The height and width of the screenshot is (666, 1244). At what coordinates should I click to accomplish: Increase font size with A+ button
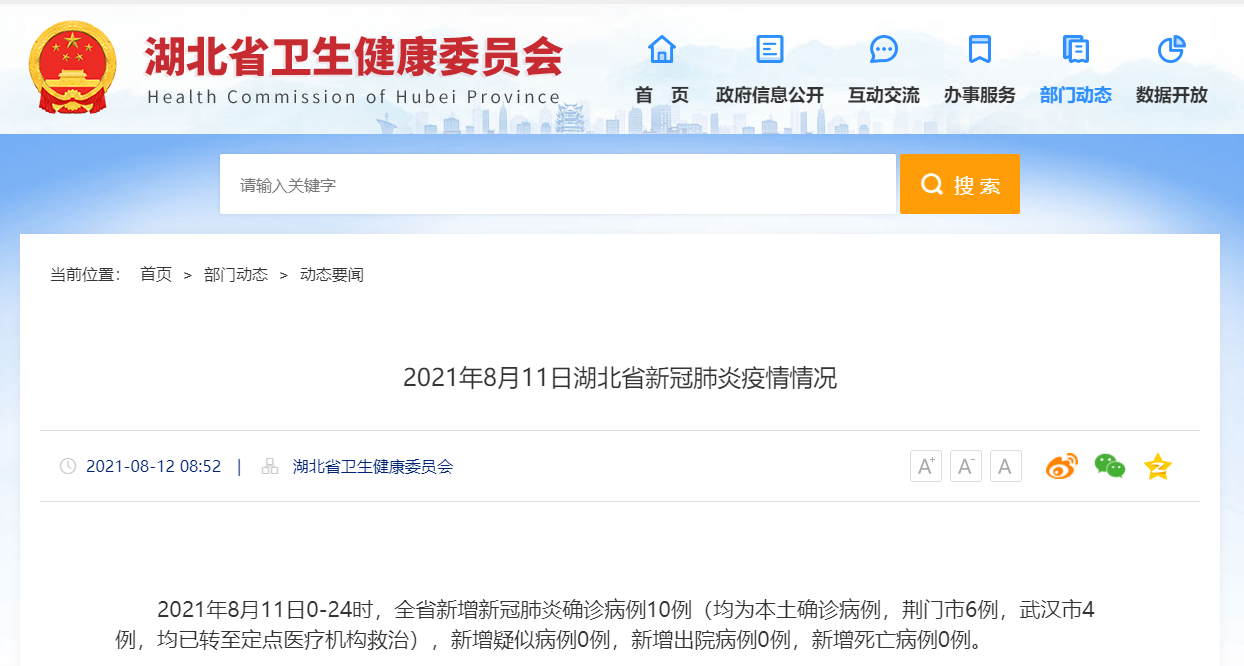pos(926,466)
